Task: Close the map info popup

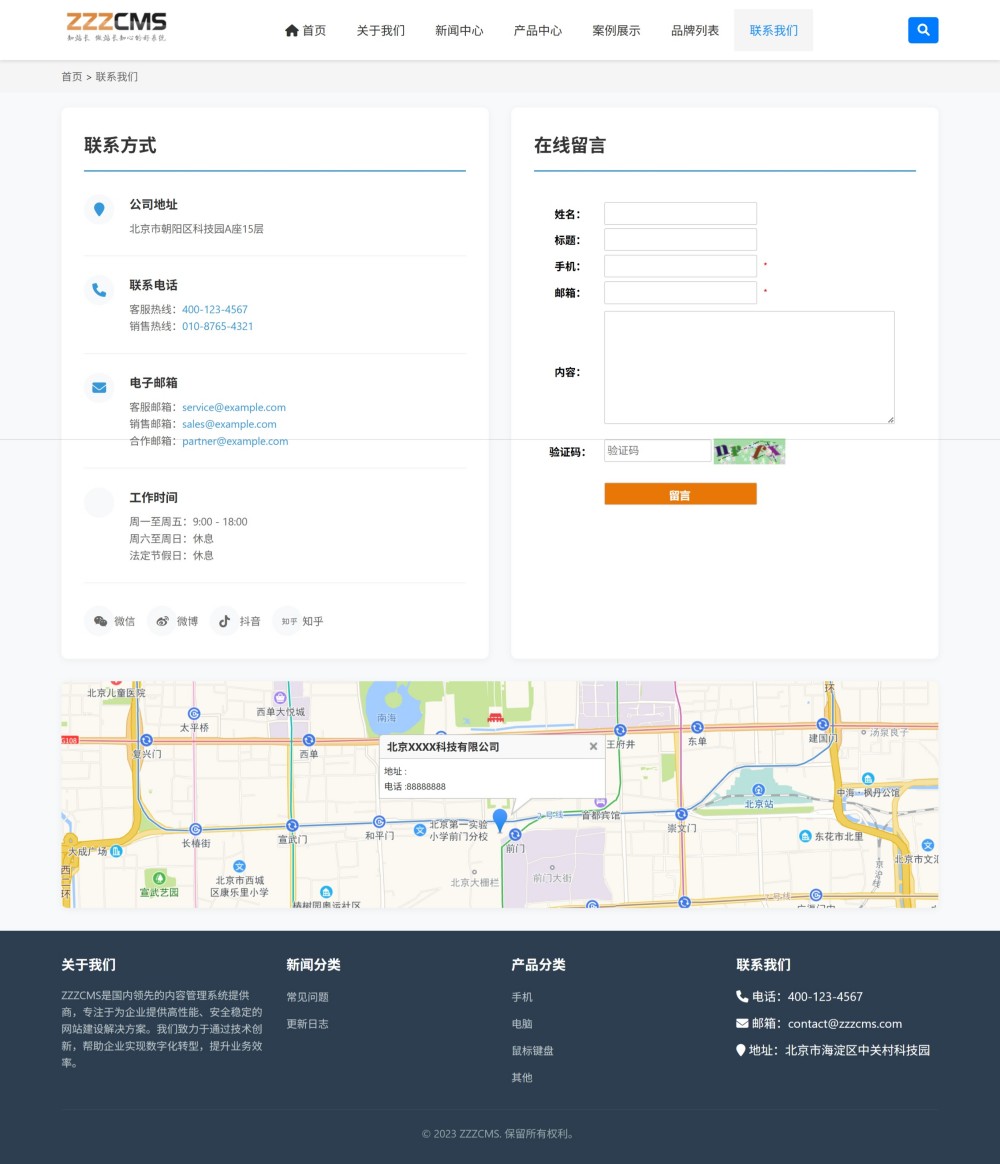Action: [x=593, y=746]
